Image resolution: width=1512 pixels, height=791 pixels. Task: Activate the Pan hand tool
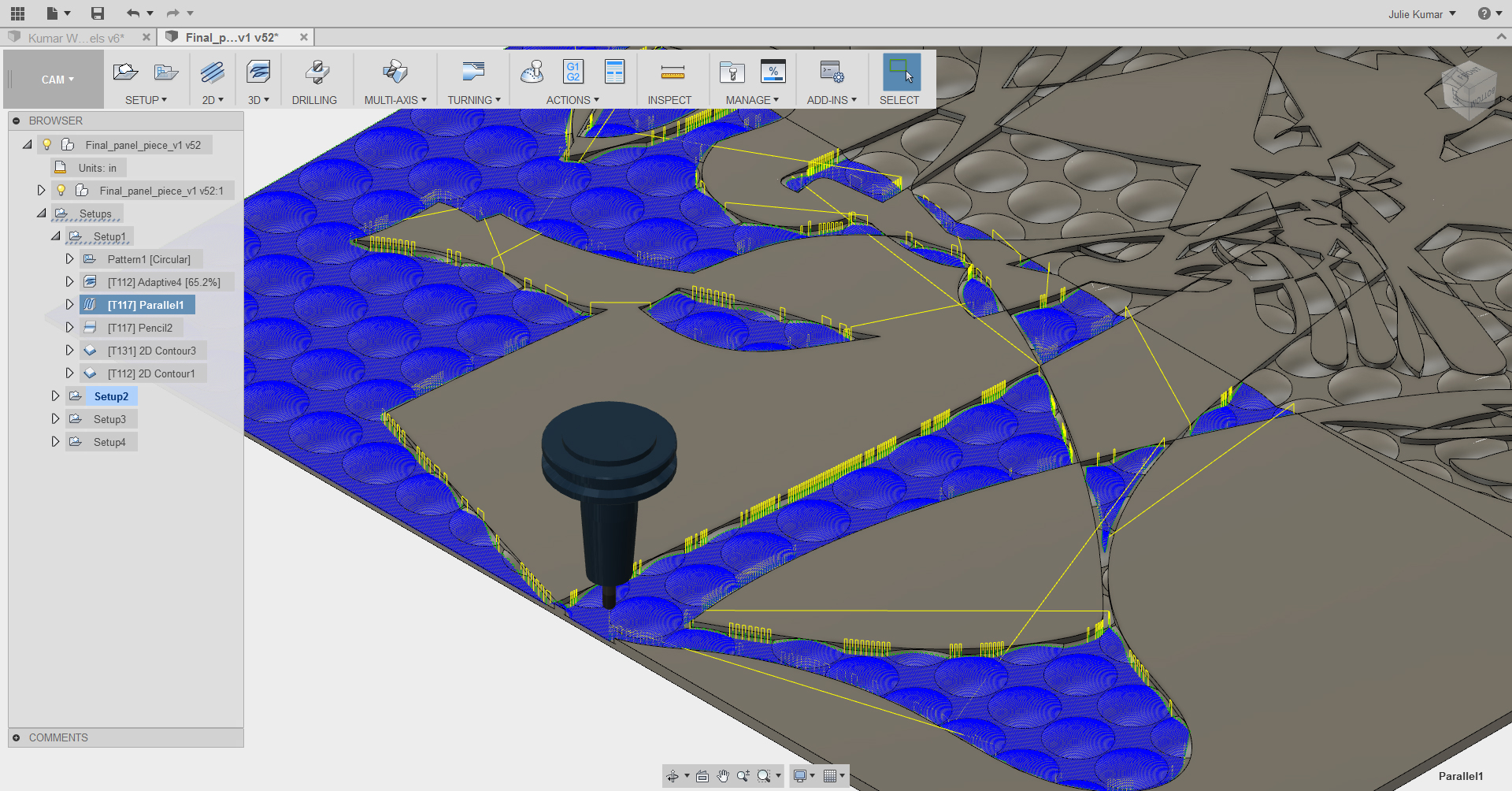pyautogui.click(x=723, y=776)
